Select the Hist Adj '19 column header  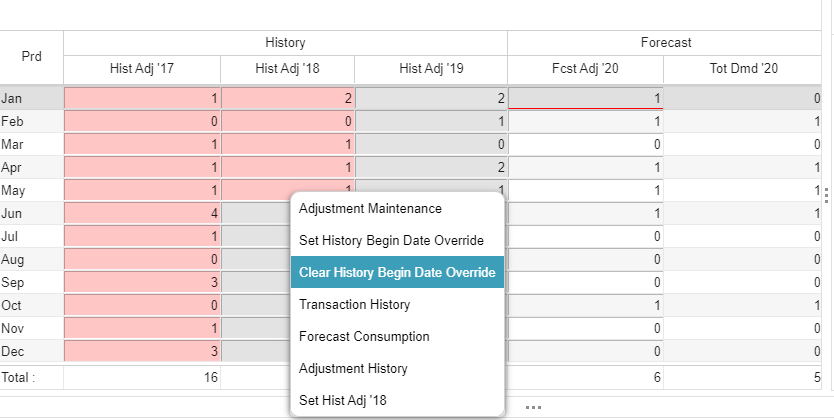pyautogui.click(x=431, y=69)
